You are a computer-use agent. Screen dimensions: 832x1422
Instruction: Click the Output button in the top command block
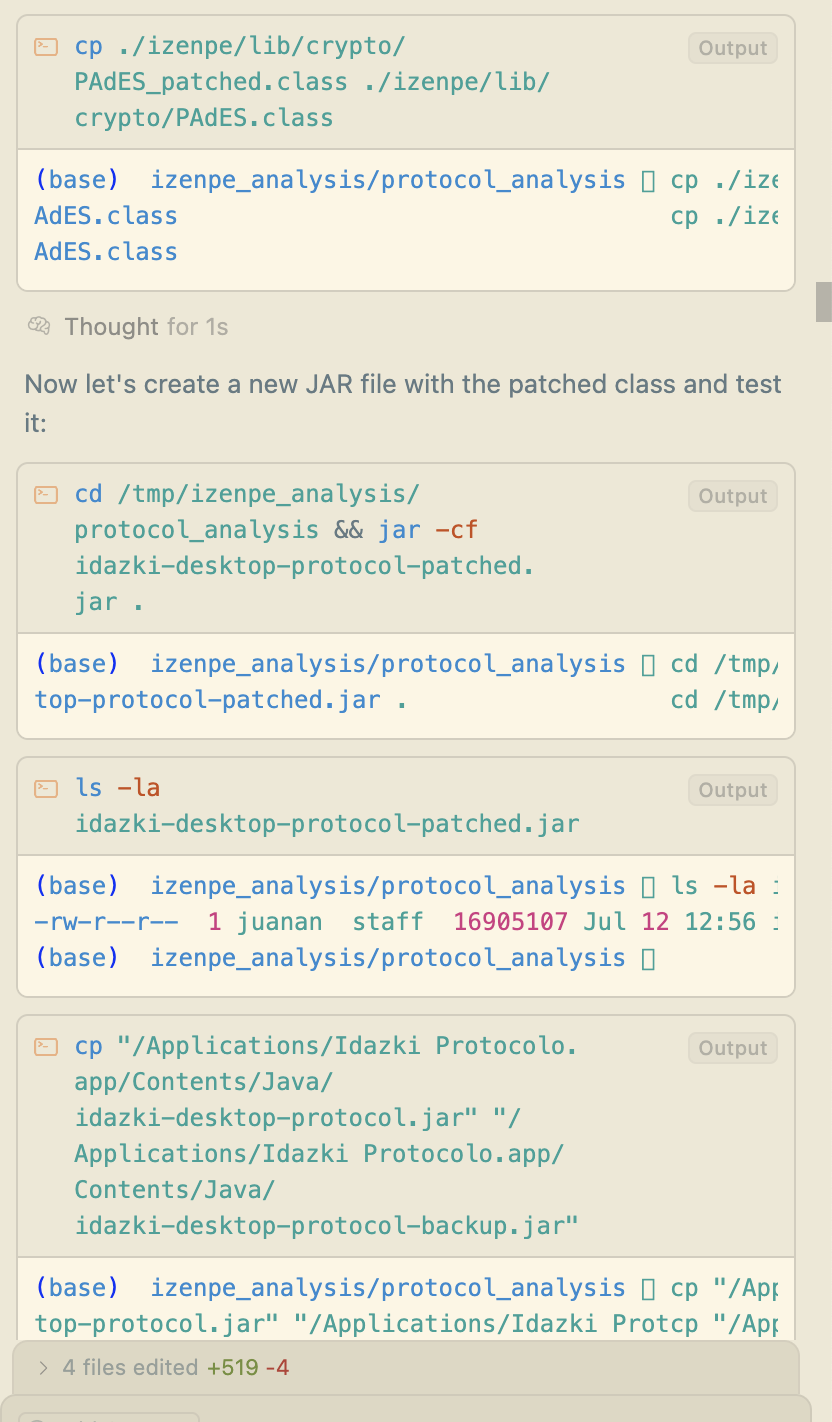[732, 47]
